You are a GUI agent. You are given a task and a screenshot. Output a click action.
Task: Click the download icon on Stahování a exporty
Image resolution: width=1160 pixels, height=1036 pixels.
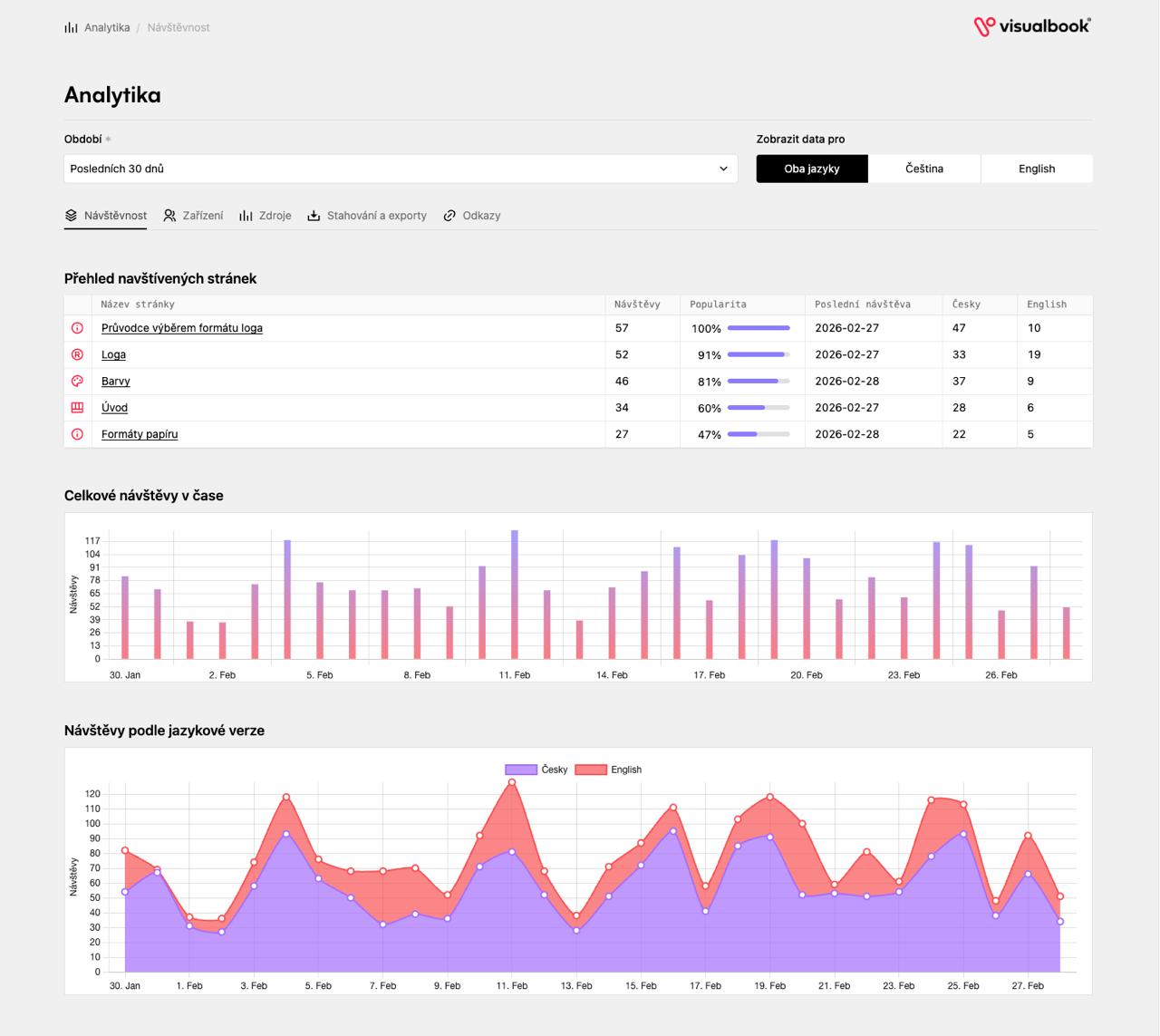(314, 216)
